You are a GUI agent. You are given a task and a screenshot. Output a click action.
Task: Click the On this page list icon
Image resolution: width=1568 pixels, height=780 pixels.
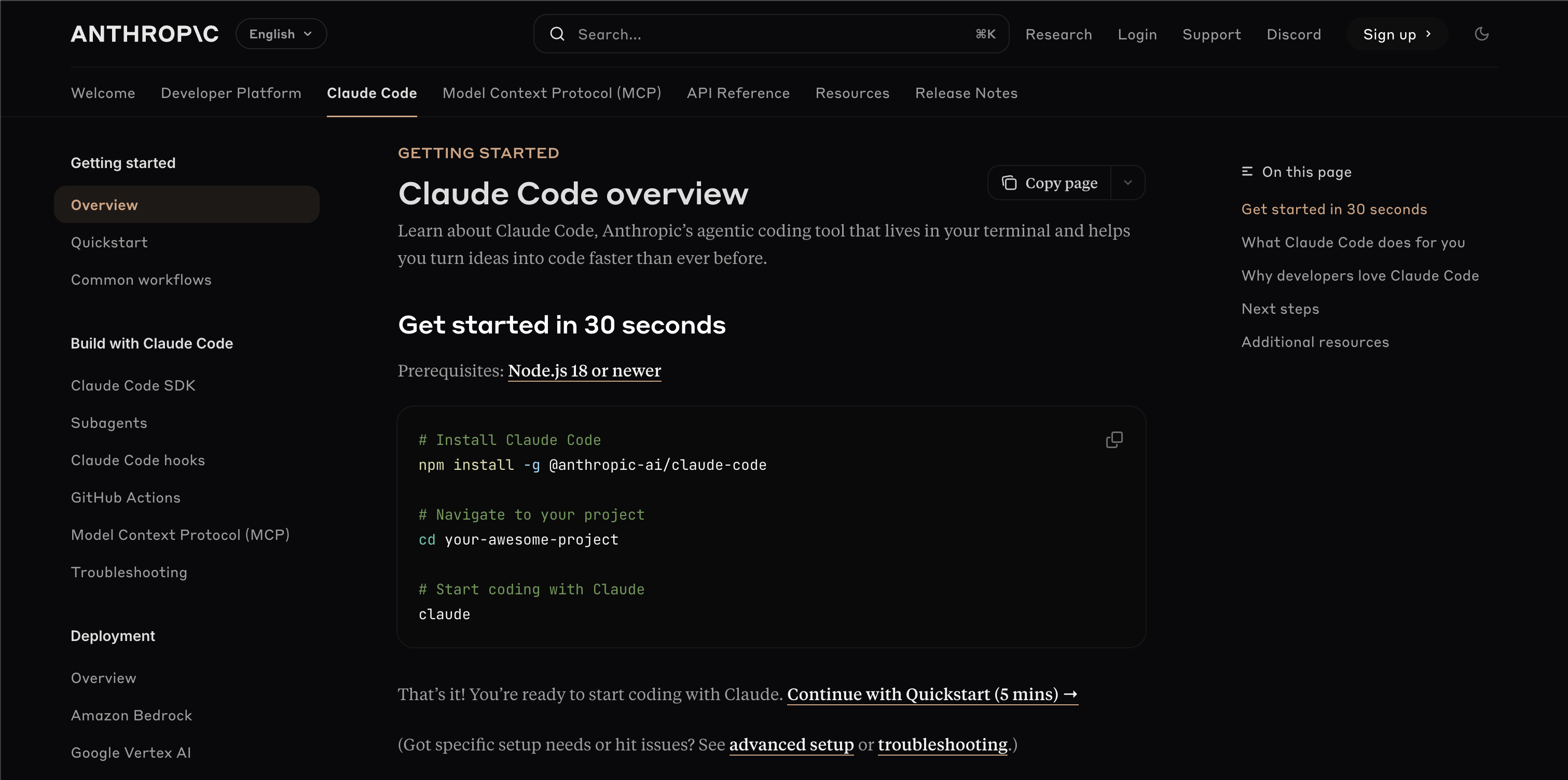click(1247, 172)
